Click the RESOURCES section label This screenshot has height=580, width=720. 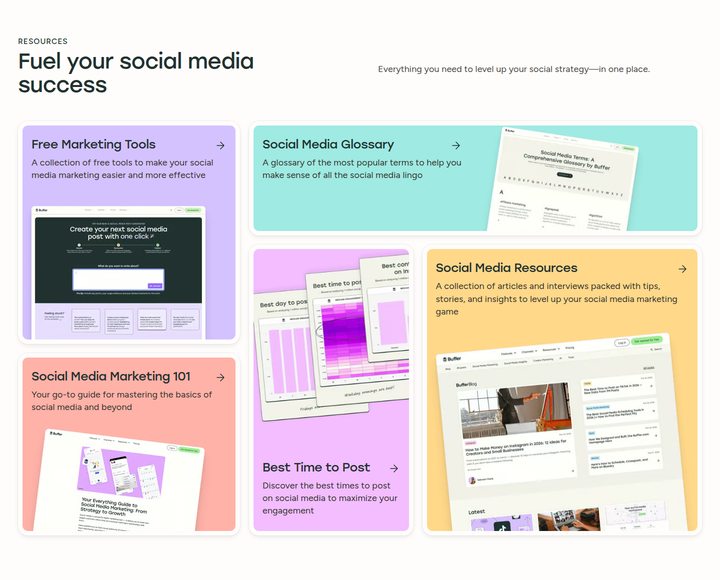(x=43, y=41)
